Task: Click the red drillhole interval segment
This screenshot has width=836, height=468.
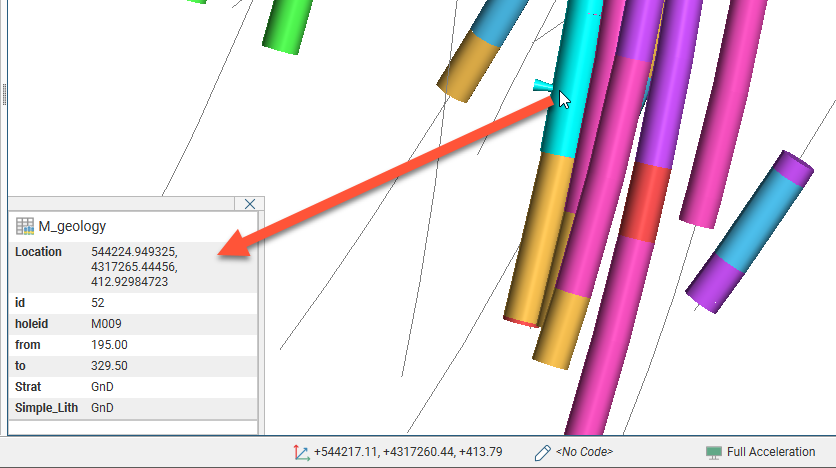Action: [x=645, y=203]
